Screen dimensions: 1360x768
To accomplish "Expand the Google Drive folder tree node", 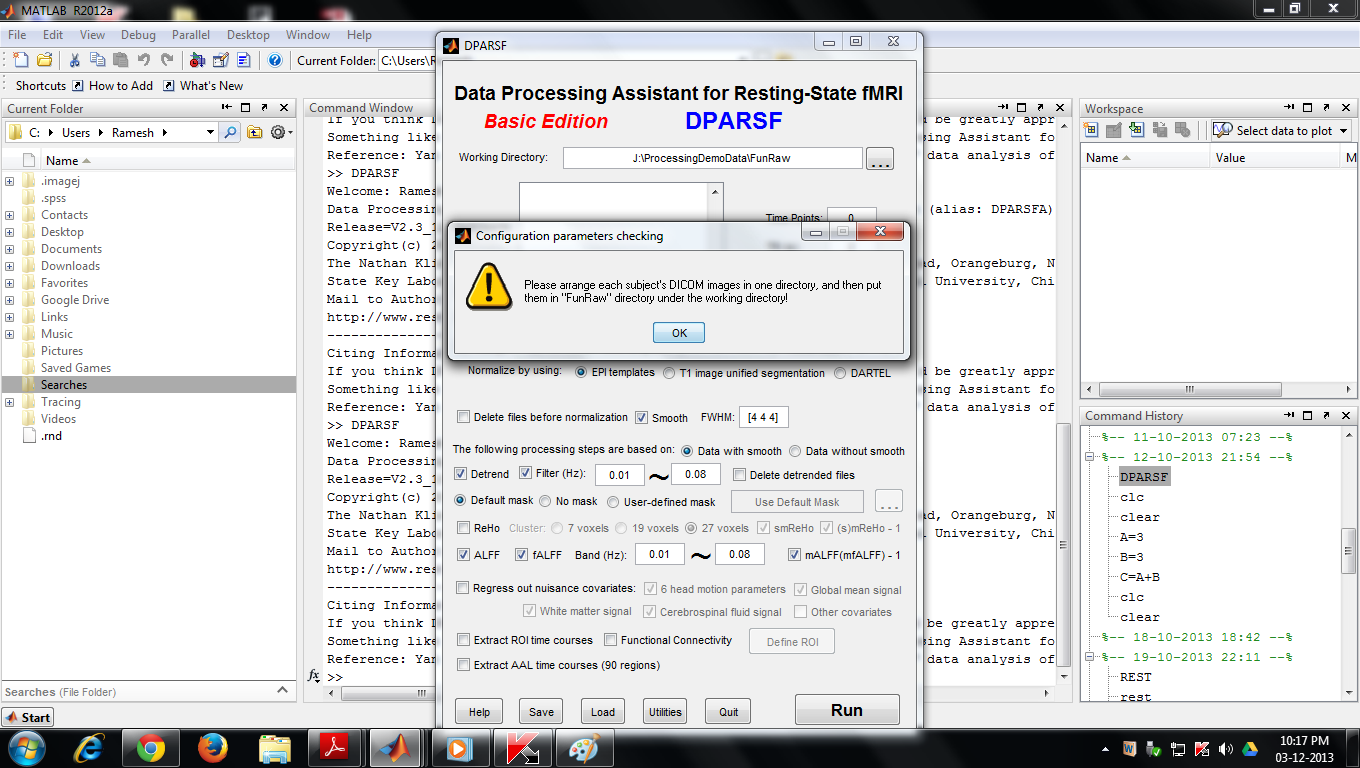I will 9,300.
